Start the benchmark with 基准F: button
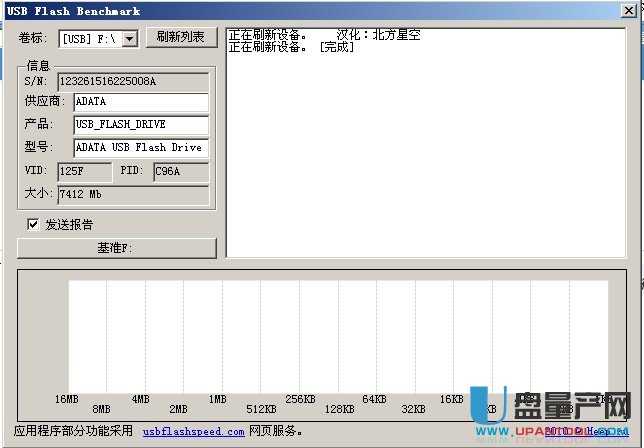The width and height of the screenshot is (644, 448). click(116, 248)
